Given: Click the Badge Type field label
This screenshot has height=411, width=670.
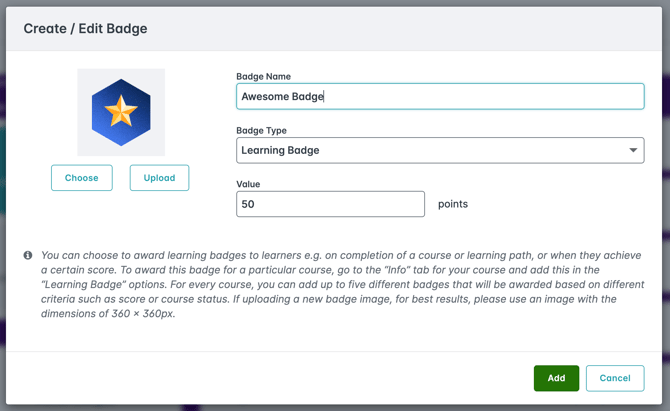Looking at the screenshot, I should [262, 130].
